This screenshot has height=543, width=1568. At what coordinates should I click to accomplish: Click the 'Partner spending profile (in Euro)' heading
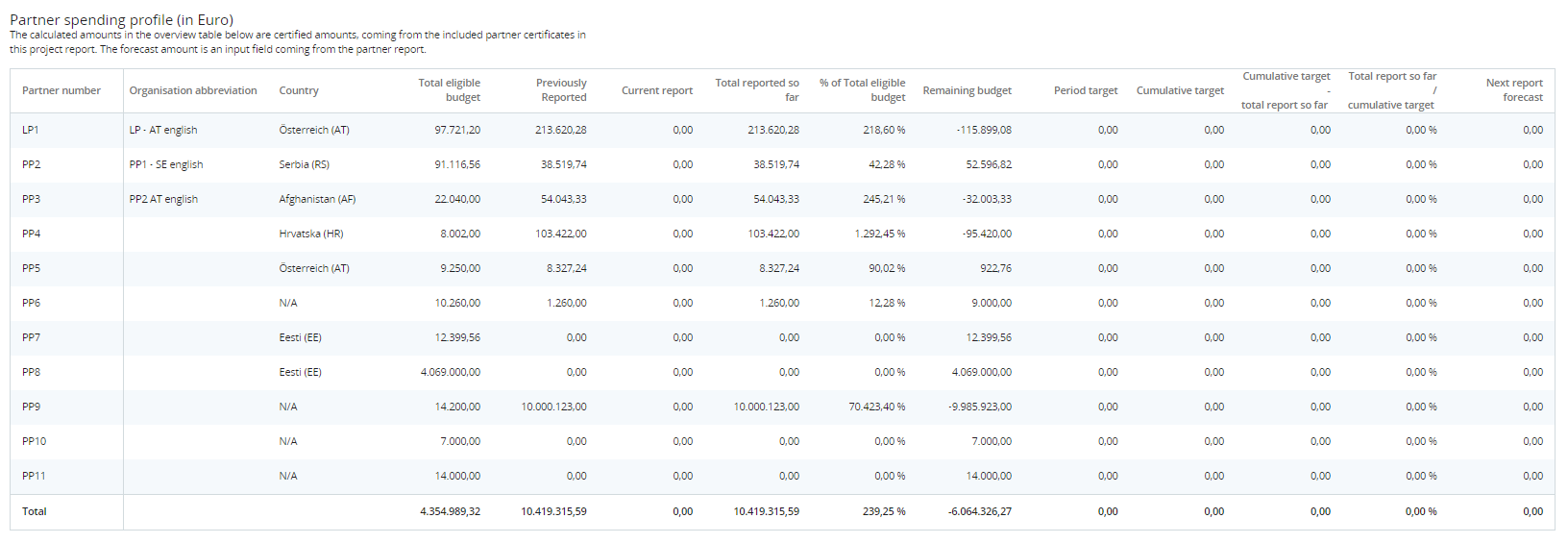pyautogui.click(x=121, y=19)
